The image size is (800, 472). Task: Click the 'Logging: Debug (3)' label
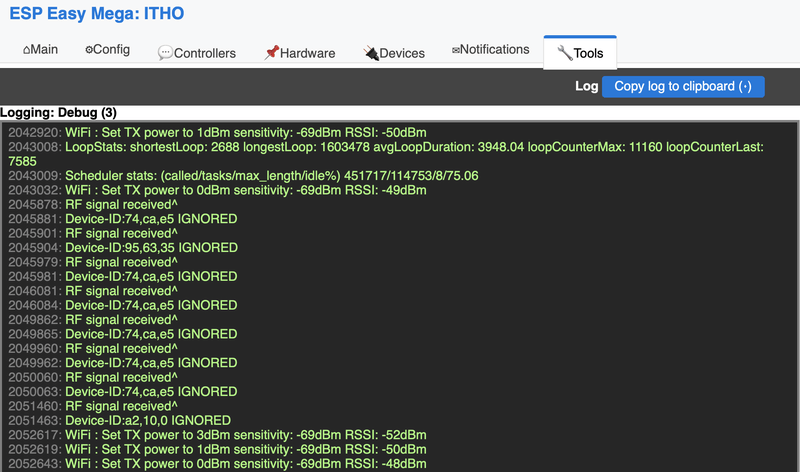pos(58,112)
